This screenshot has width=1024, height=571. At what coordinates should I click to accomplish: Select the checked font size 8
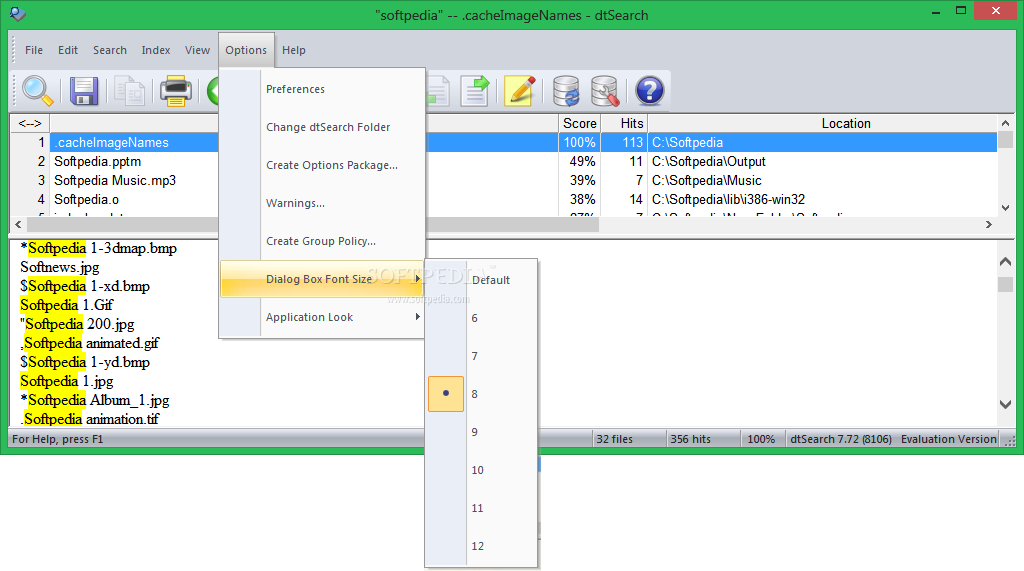(481, 393)
